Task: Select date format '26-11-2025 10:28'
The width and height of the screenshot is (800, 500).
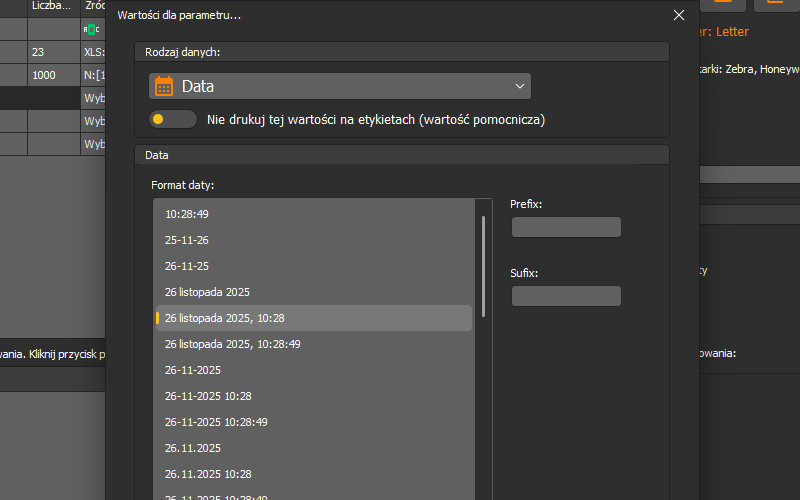Action: click(314, 396)
